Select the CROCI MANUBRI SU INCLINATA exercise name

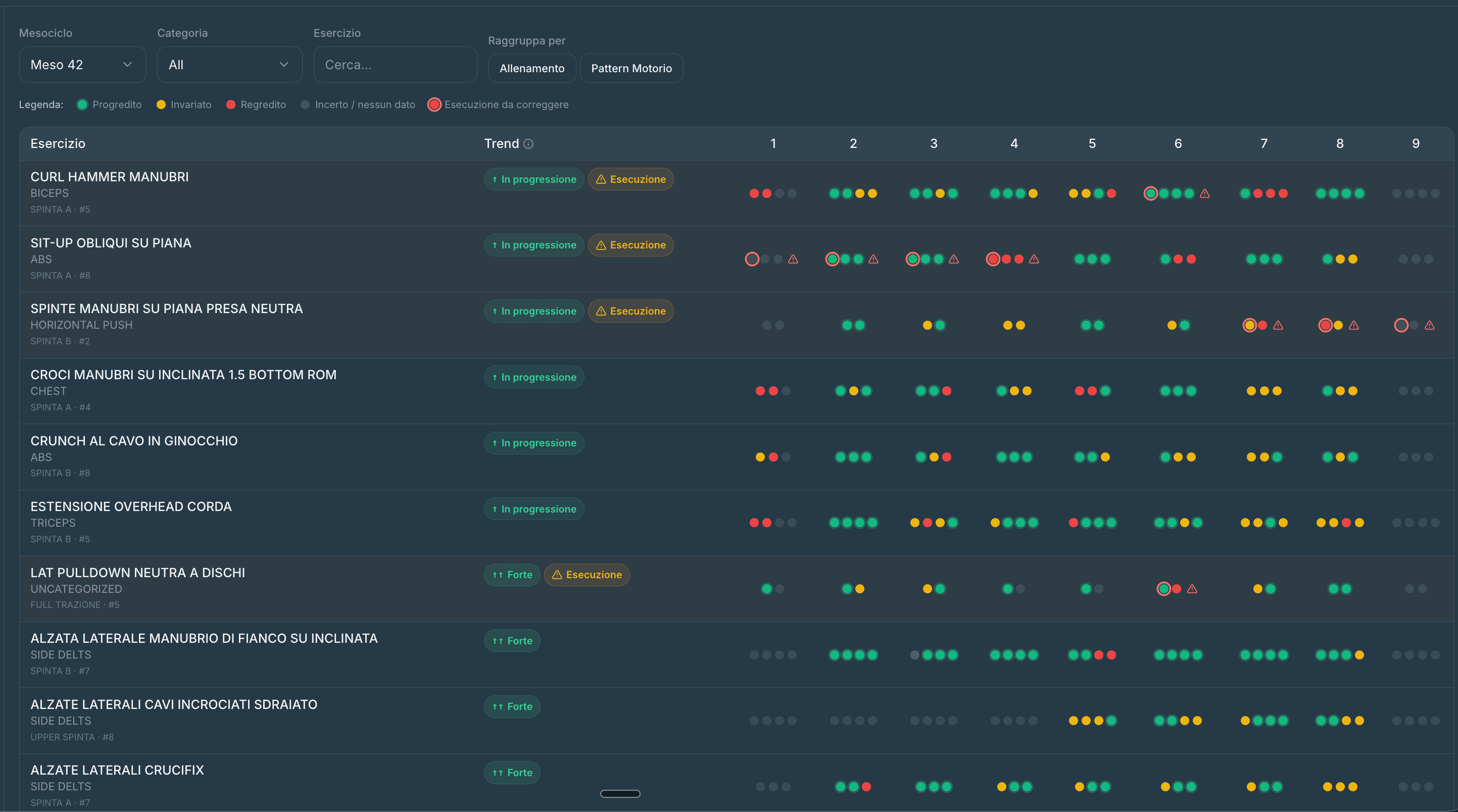point(183,375)
